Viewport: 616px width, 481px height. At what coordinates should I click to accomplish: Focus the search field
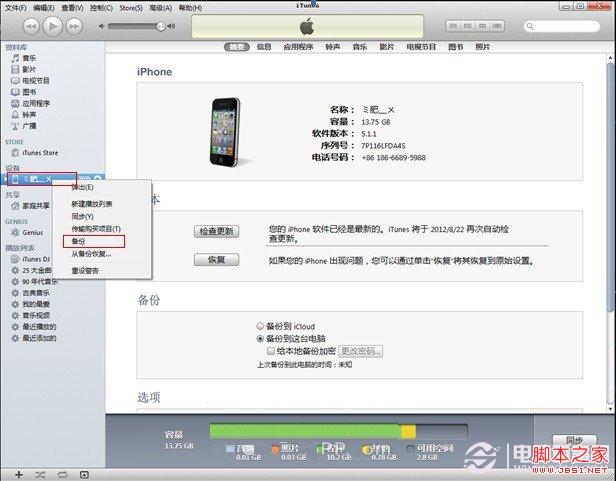pos(562,26)
